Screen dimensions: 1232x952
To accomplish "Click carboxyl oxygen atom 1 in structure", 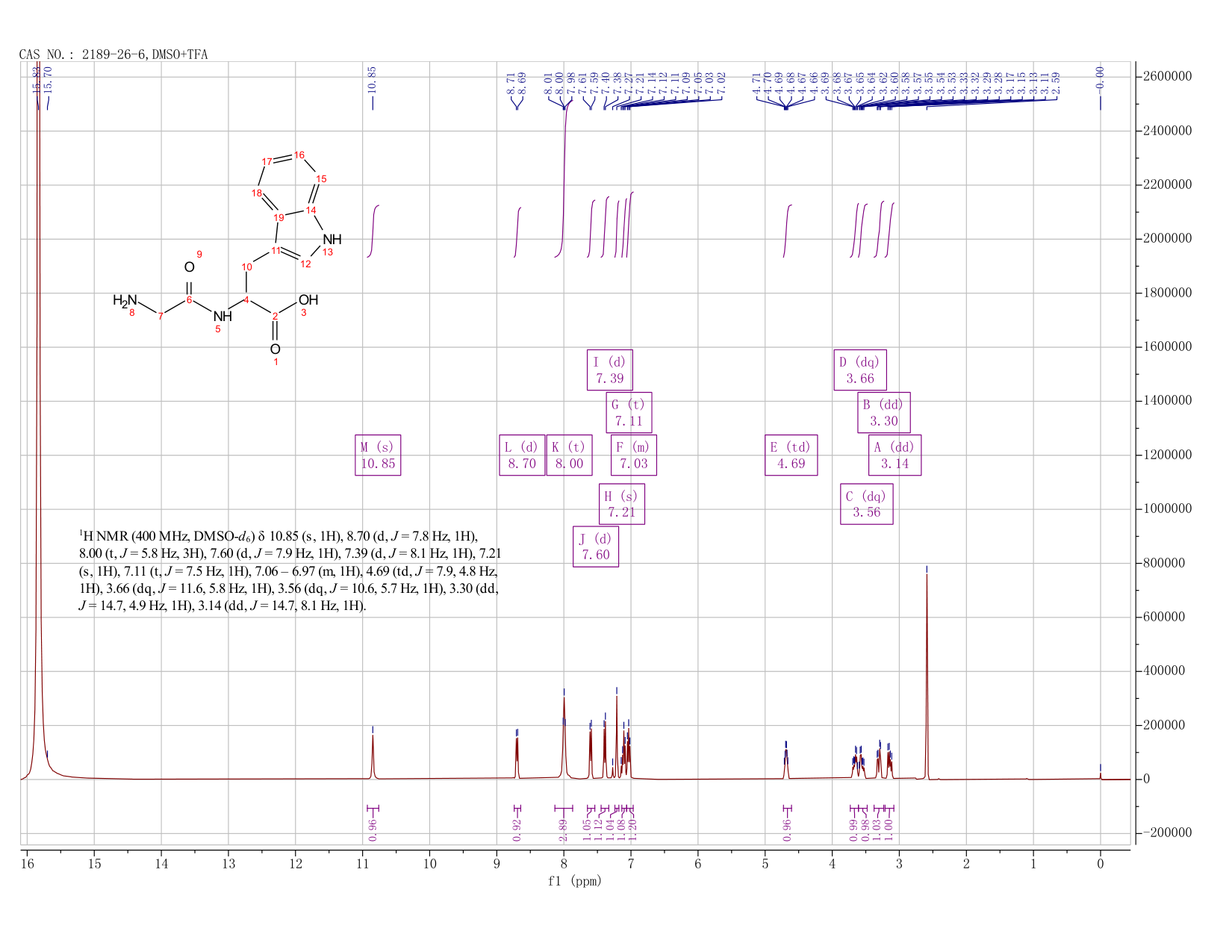I will tap(276, 351).
